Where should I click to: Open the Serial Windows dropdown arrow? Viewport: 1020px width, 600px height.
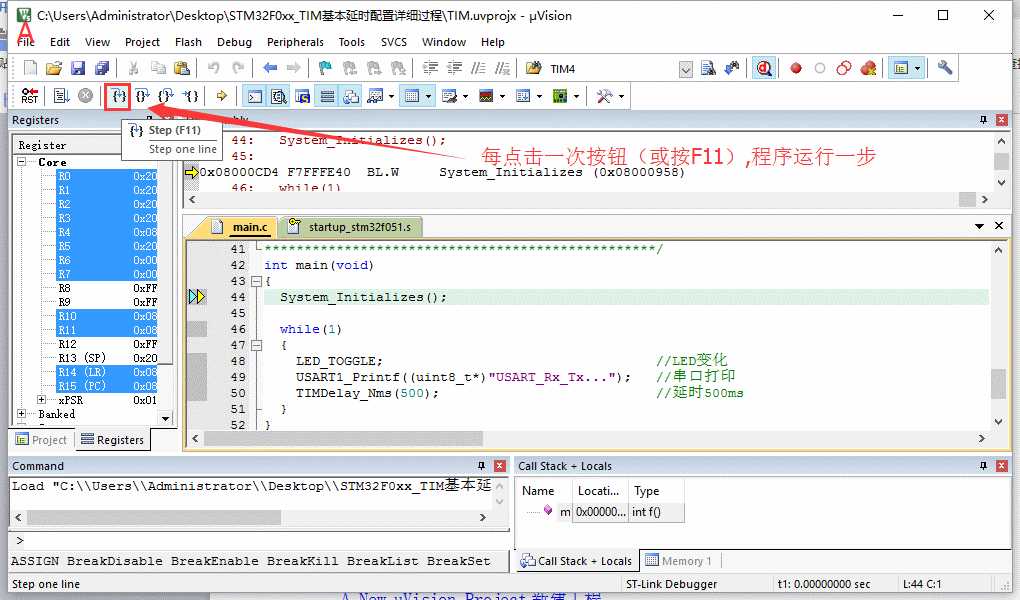[x=465, y=97]
